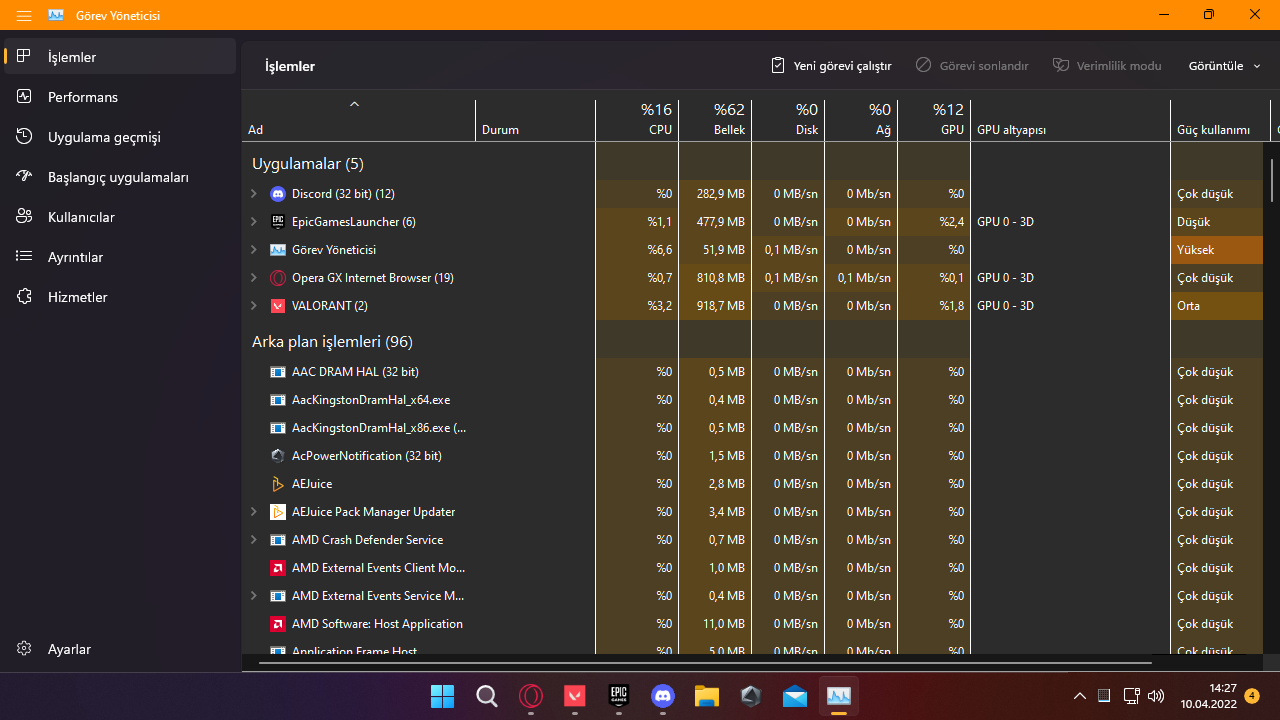Select the Uygulamalar (5) group heading
1280x720 pixels.
point(308,164)
